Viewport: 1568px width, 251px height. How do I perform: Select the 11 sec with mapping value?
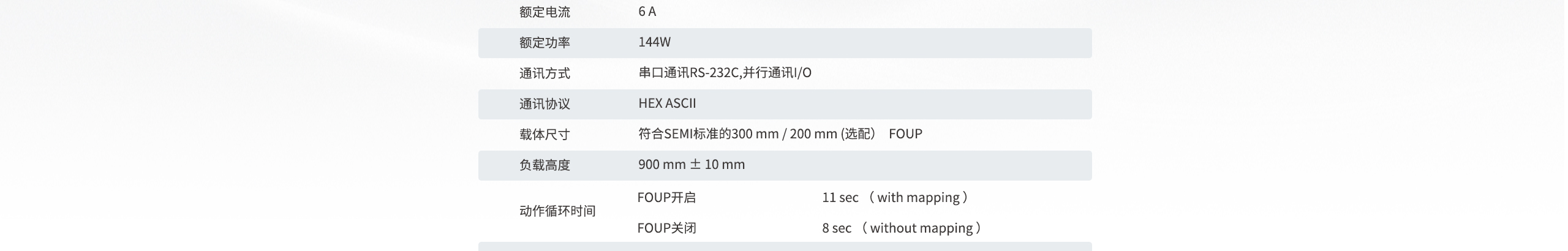(x=896, y=198)
